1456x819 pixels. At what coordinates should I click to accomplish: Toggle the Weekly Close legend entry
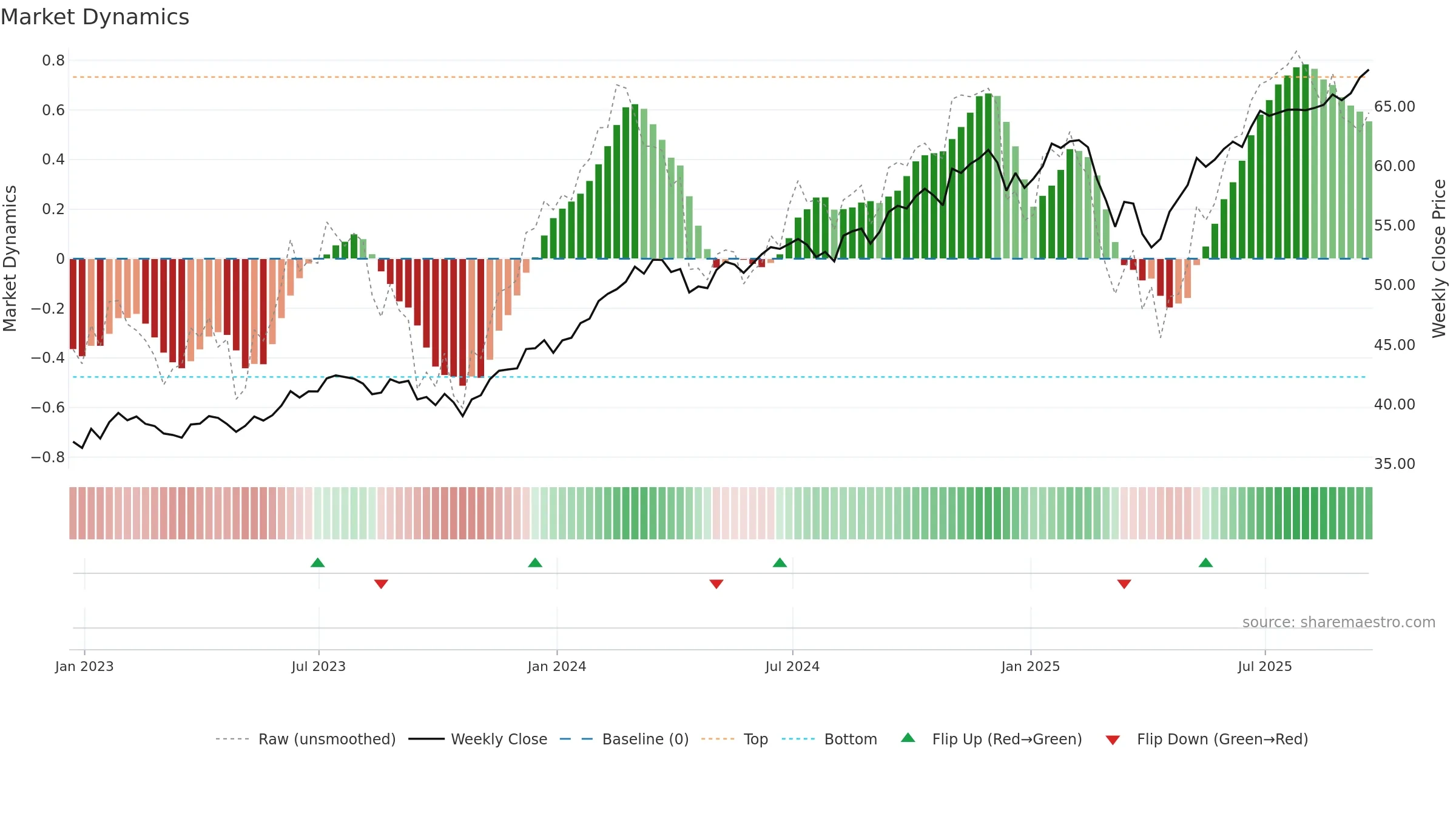[478, 739]
